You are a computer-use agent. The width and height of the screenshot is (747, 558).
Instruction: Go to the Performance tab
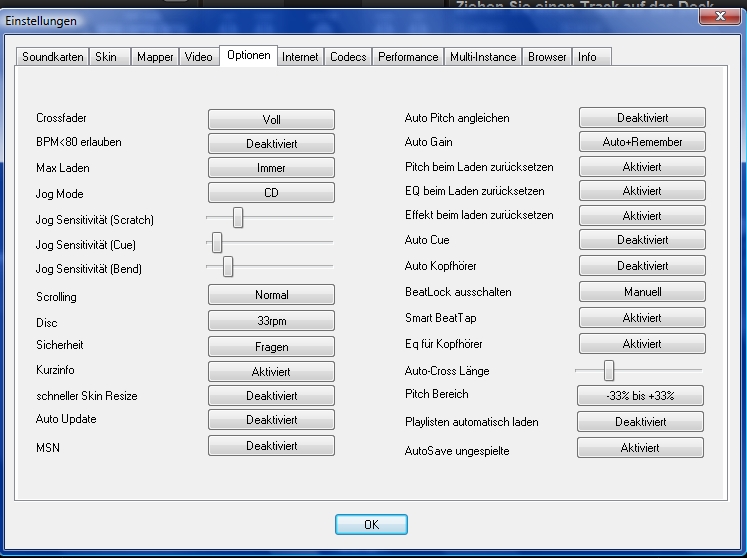tap(407, 57)
